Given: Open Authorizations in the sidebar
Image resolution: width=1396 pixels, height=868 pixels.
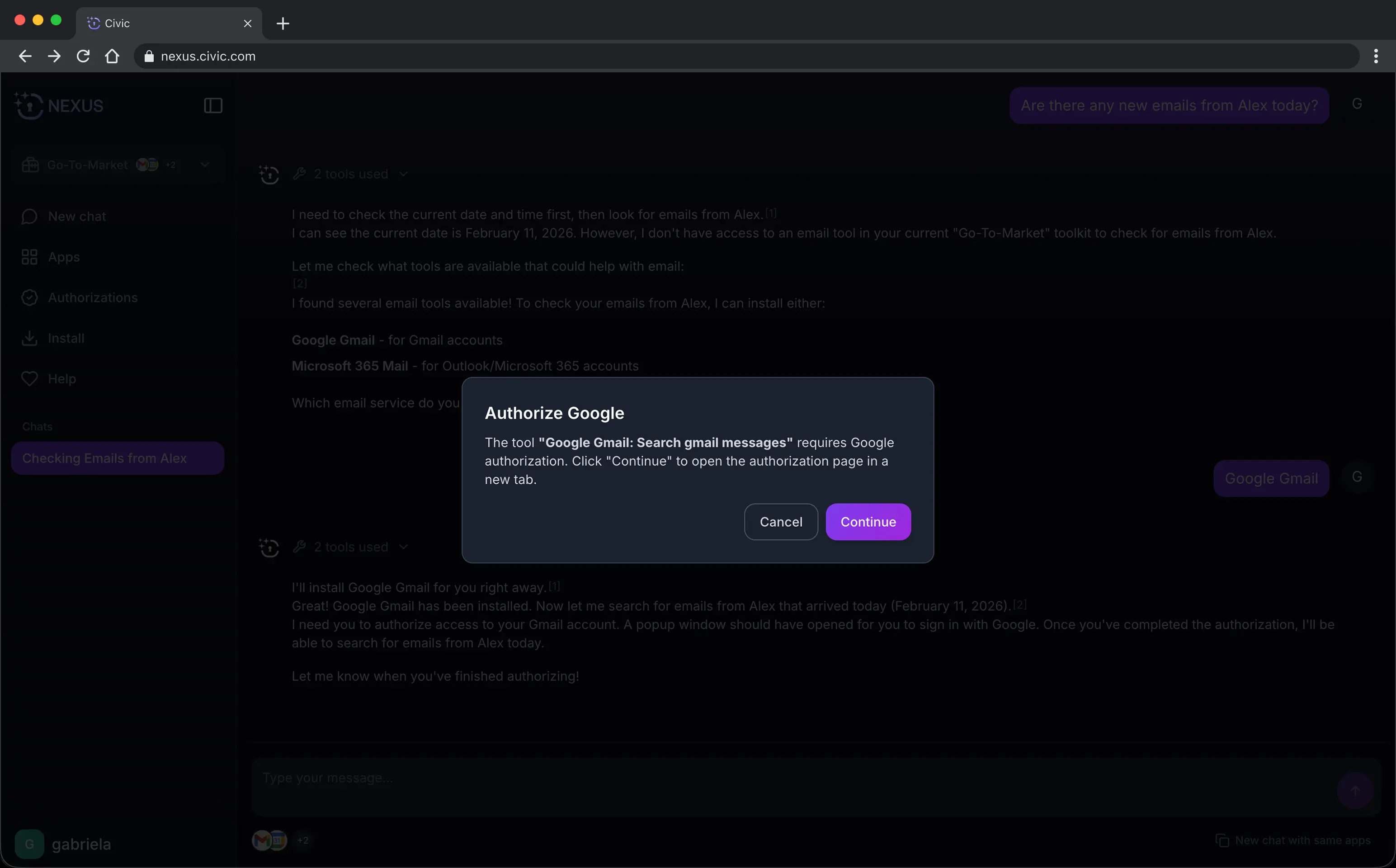Looking at the screenshot, I should 92,297.
